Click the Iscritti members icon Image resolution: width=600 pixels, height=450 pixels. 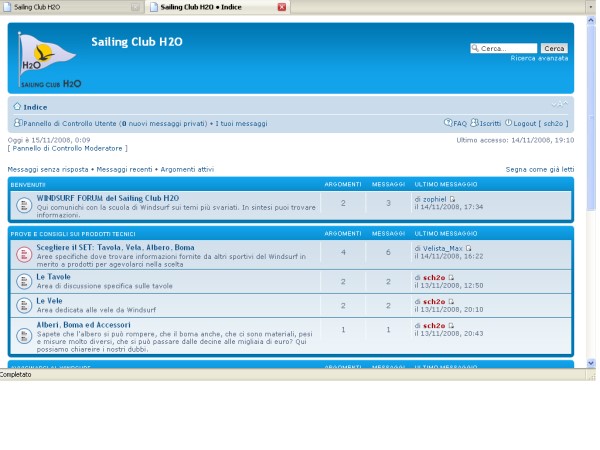click(474, 123)
